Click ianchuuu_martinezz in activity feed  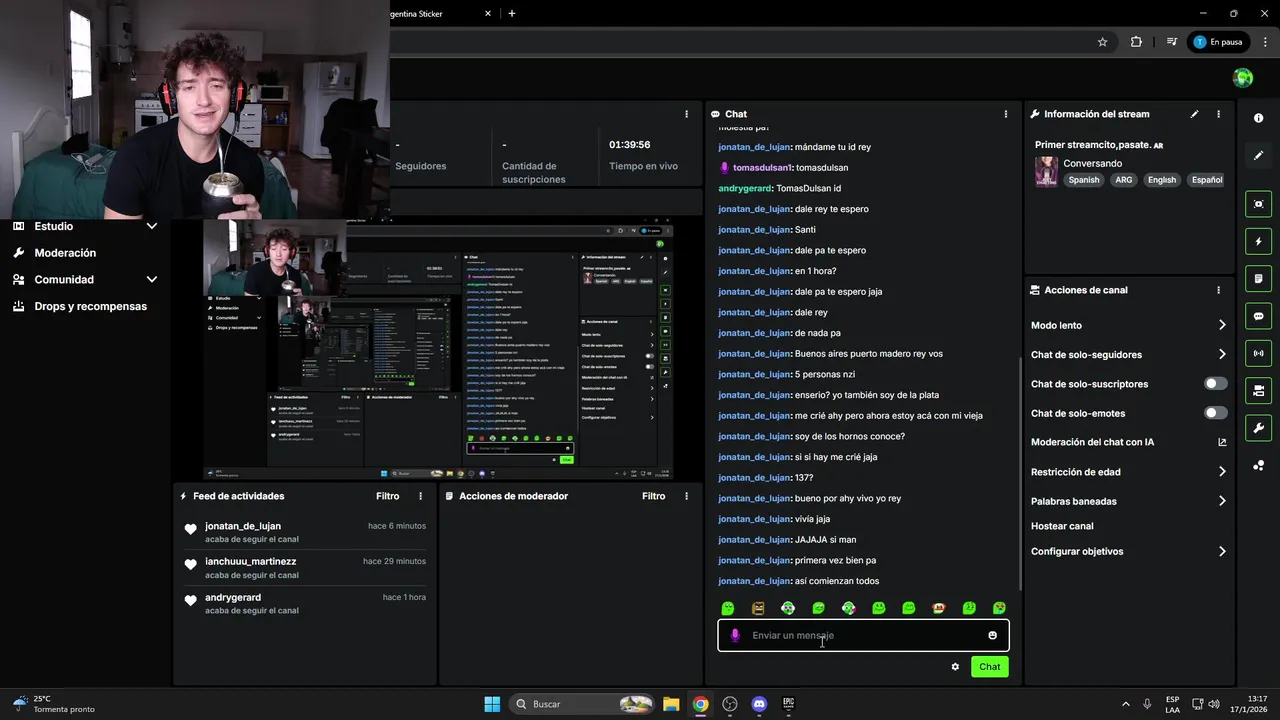[x=251, y=561]
